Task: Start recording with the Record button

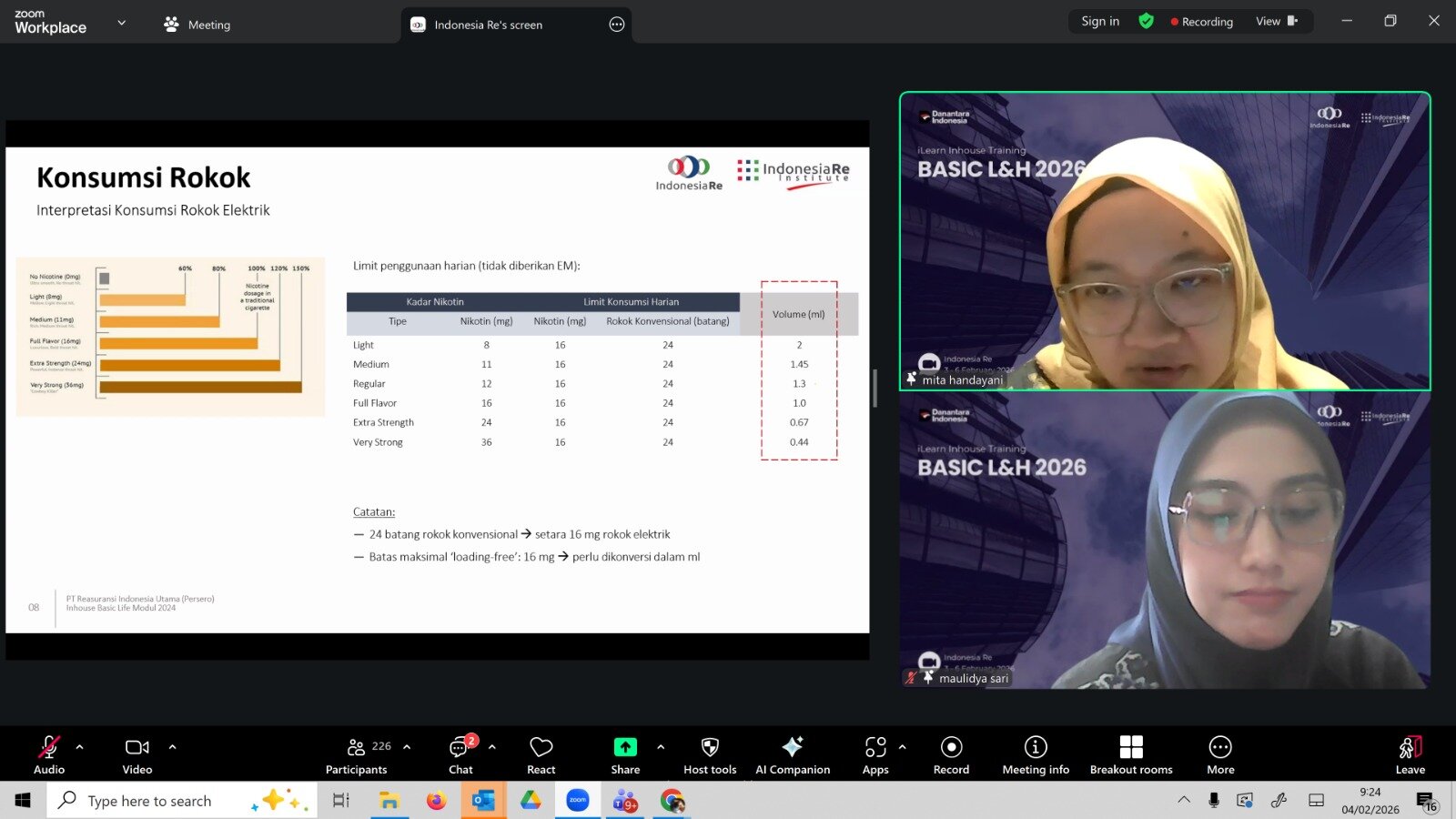Action: tap(951, 754)
